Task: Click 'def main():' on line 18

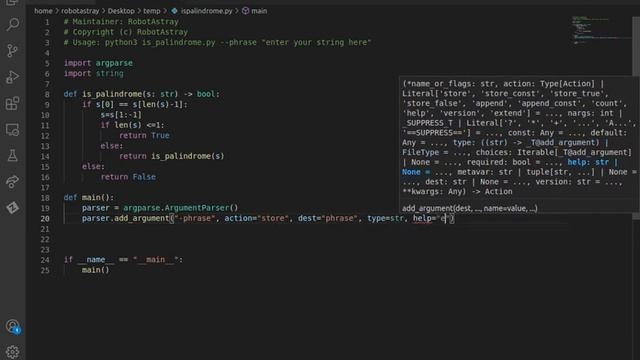Action: (89, 198)
